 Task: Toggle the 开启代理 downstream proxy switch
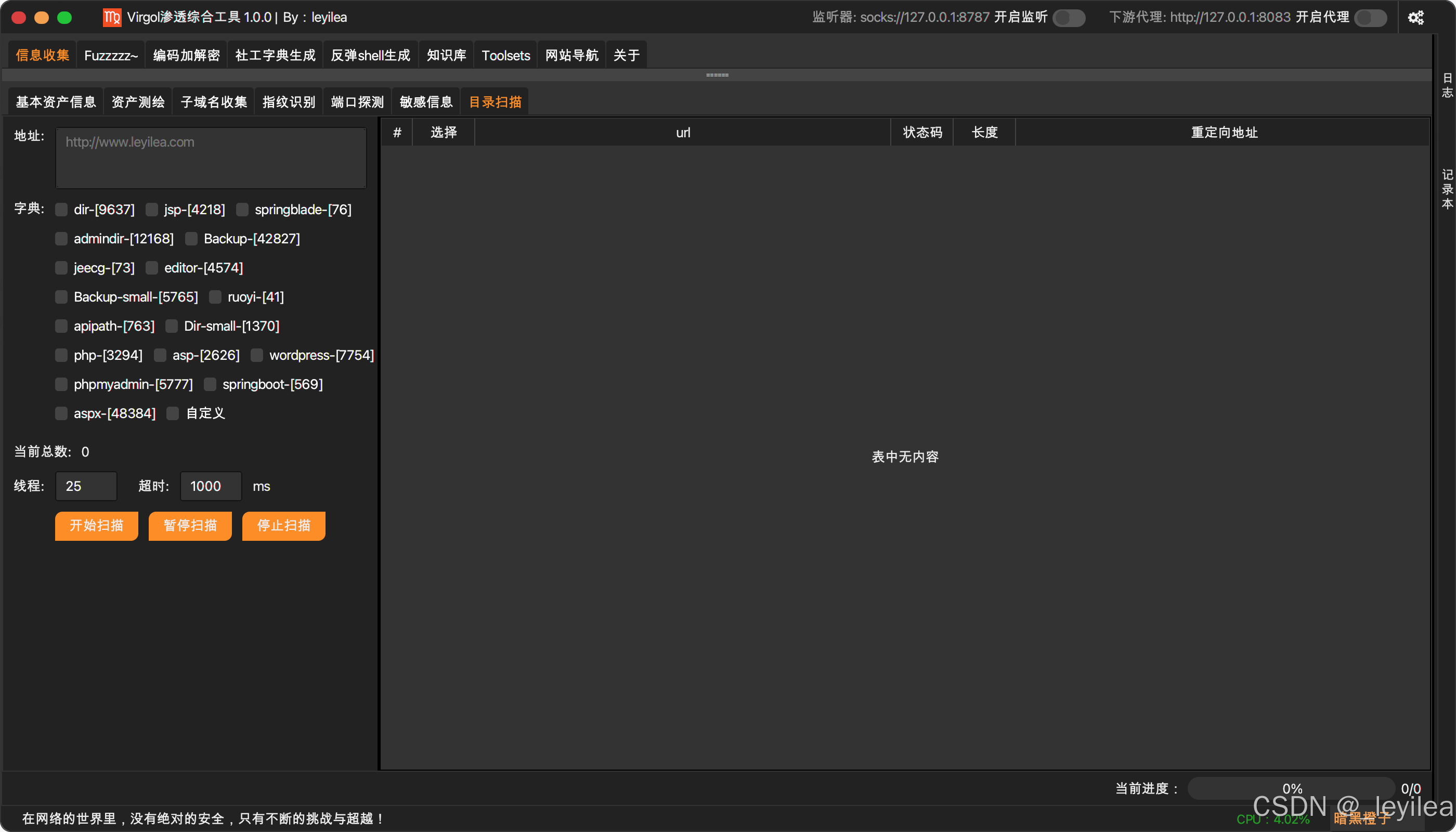(x=1370, y=18)
